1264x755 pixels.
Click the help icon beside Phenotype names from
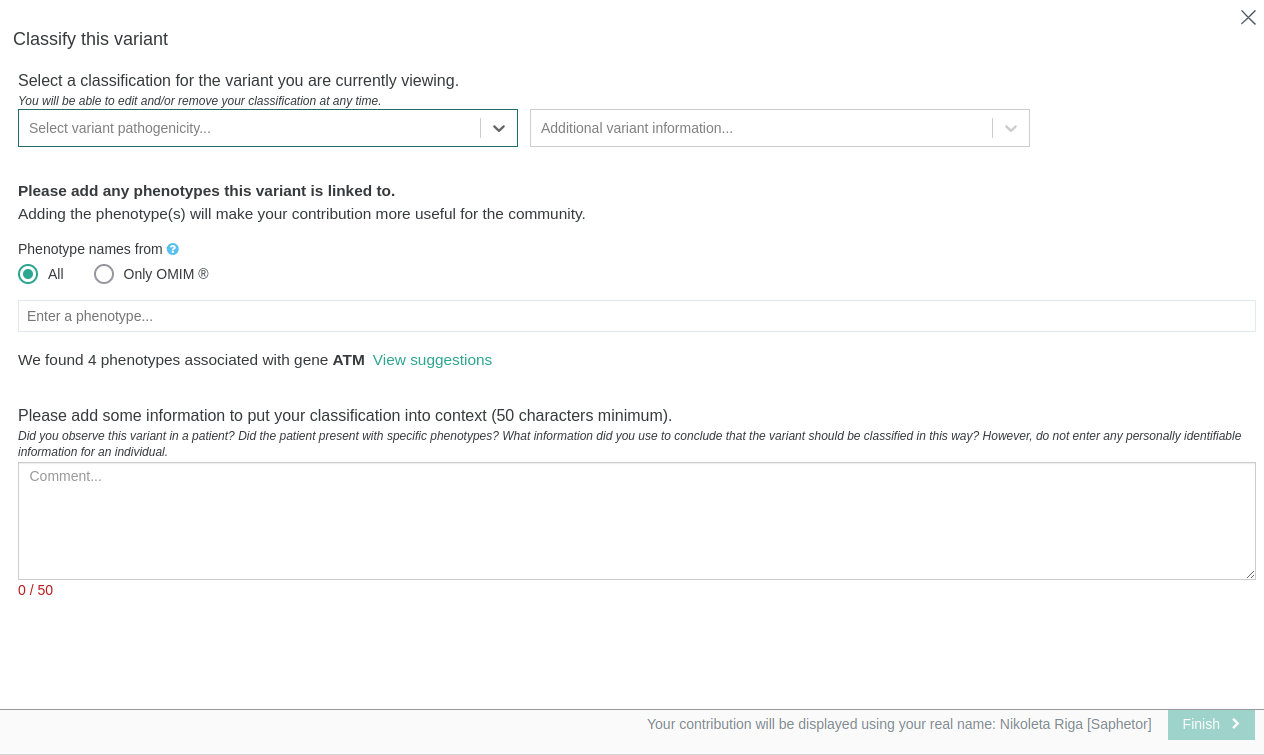coord(173,249)
